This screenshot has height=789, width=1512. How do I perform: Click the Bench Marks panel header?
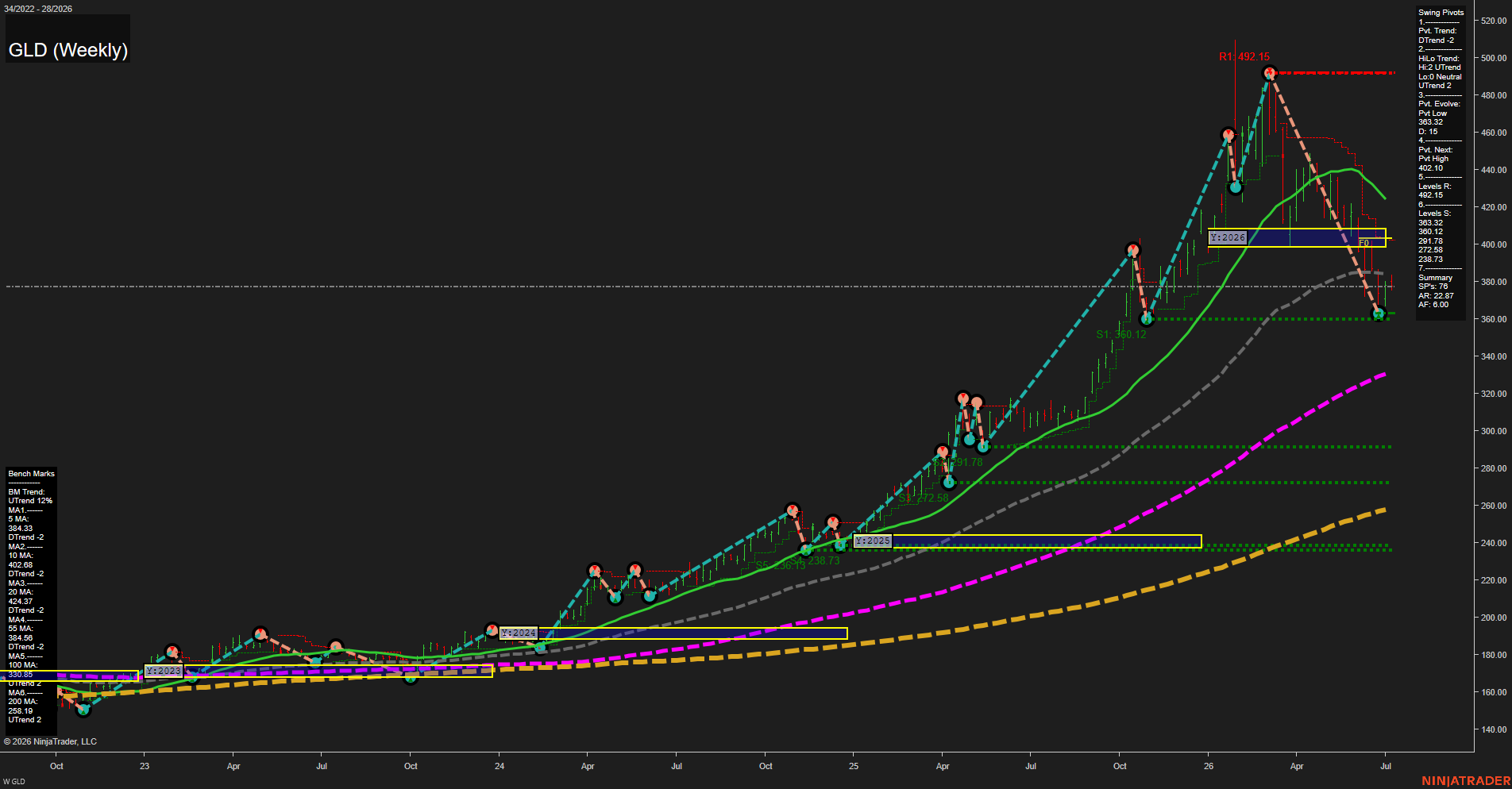pyautogui.click(x=31, y=474)
